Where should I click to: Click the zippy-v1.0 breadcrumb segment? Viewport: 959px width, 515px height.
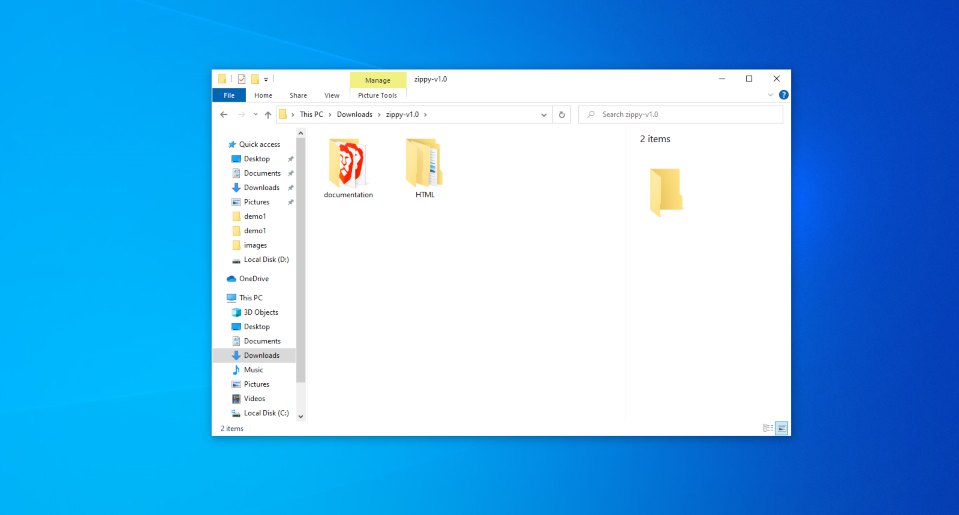402,114
